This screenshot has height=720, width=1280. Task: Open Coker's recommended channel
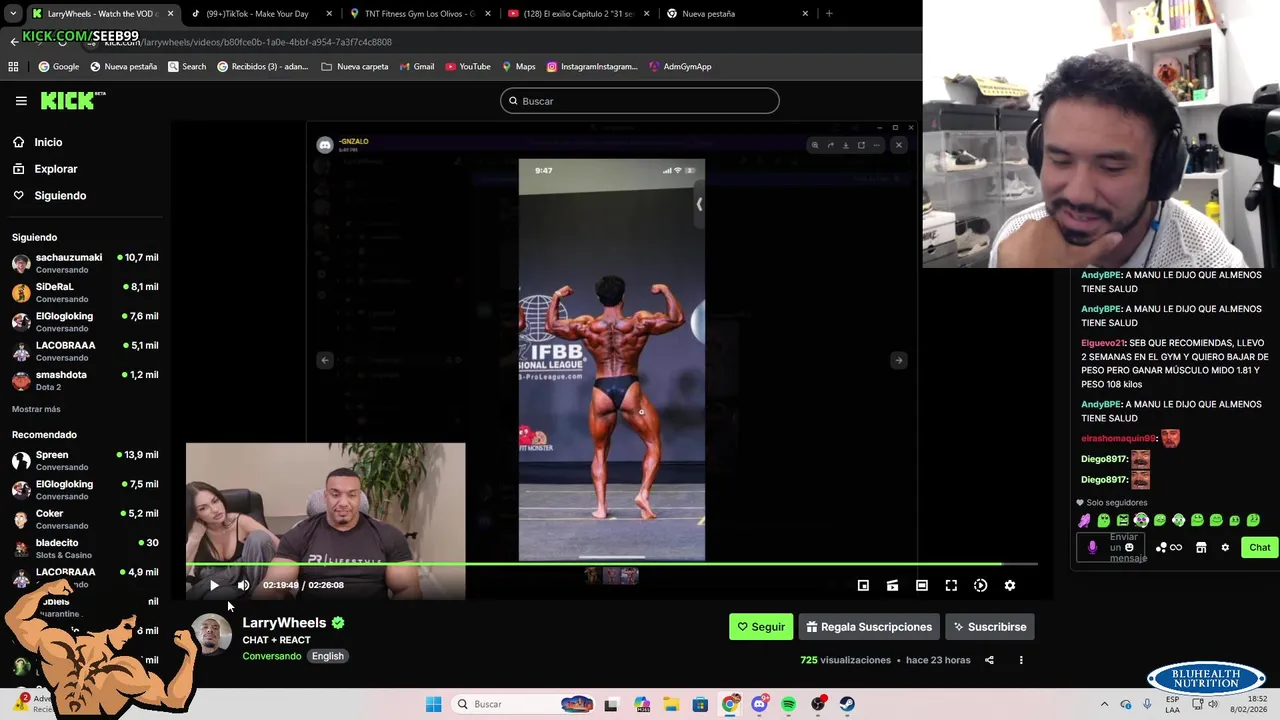[x=85, y=519]
